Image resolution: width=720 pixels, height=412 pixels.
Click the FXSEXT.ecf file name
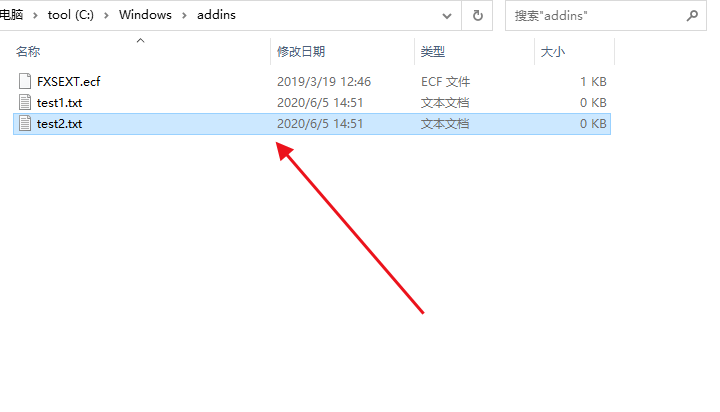(x=68, y=82)
